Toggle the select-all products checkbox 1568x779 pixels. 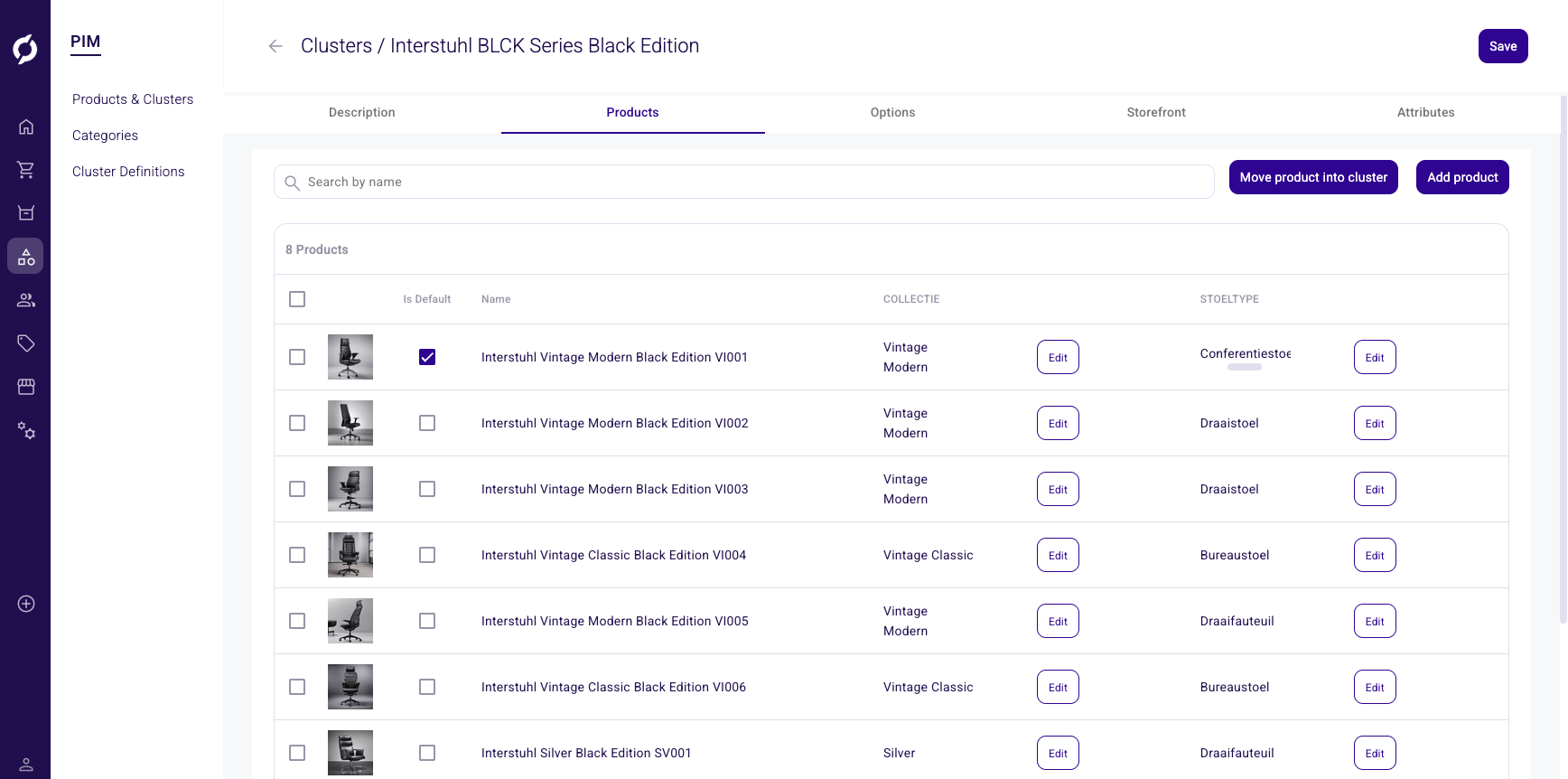pyautogui.click(x=297, y=299)
